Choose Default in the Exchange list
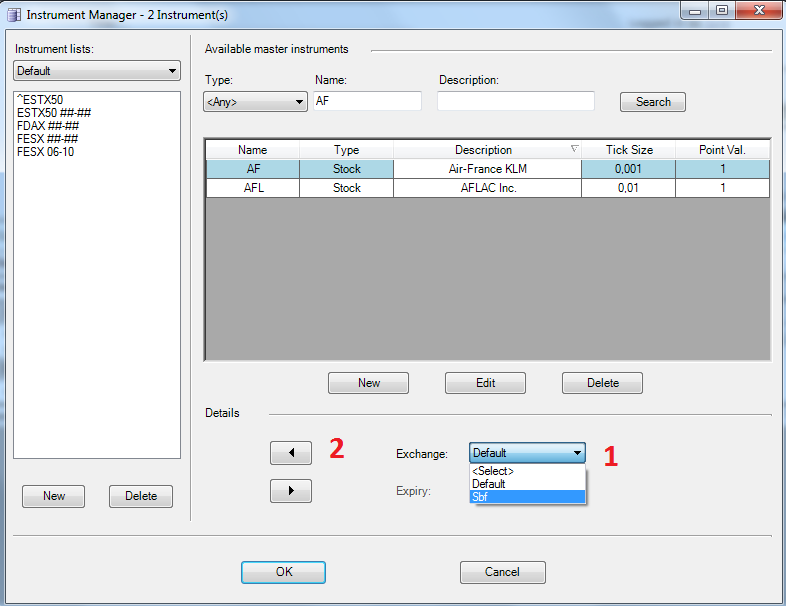Viewport: 786px width, 606px height. point(527,484)
